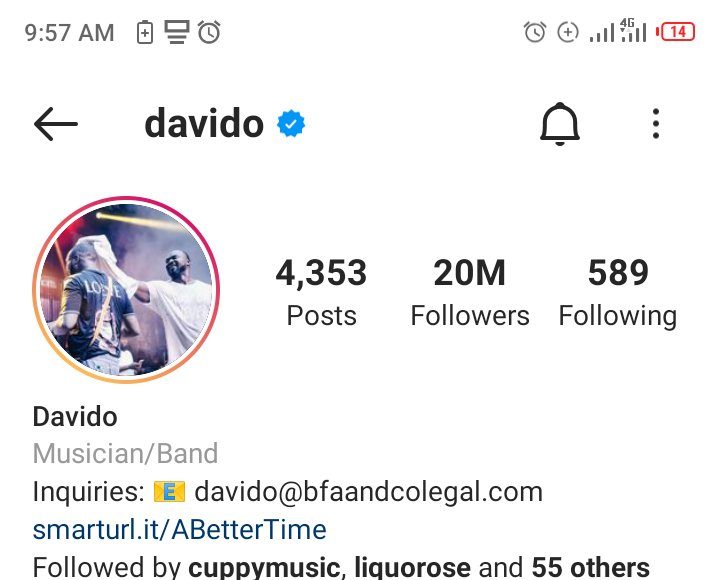
Task: Tap the battery indicator in status bar
Action: pos(676,32)
